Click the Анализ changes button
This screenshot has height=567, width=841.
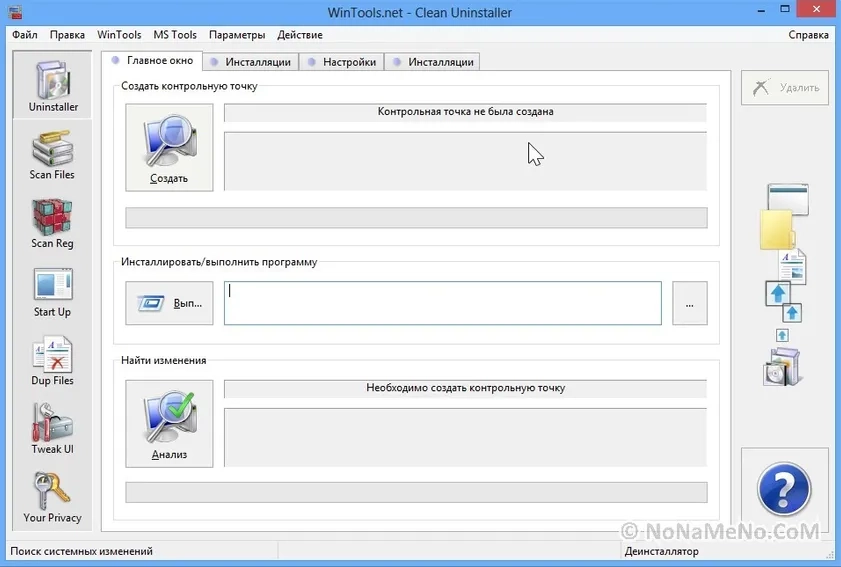(x=169, y=424)
